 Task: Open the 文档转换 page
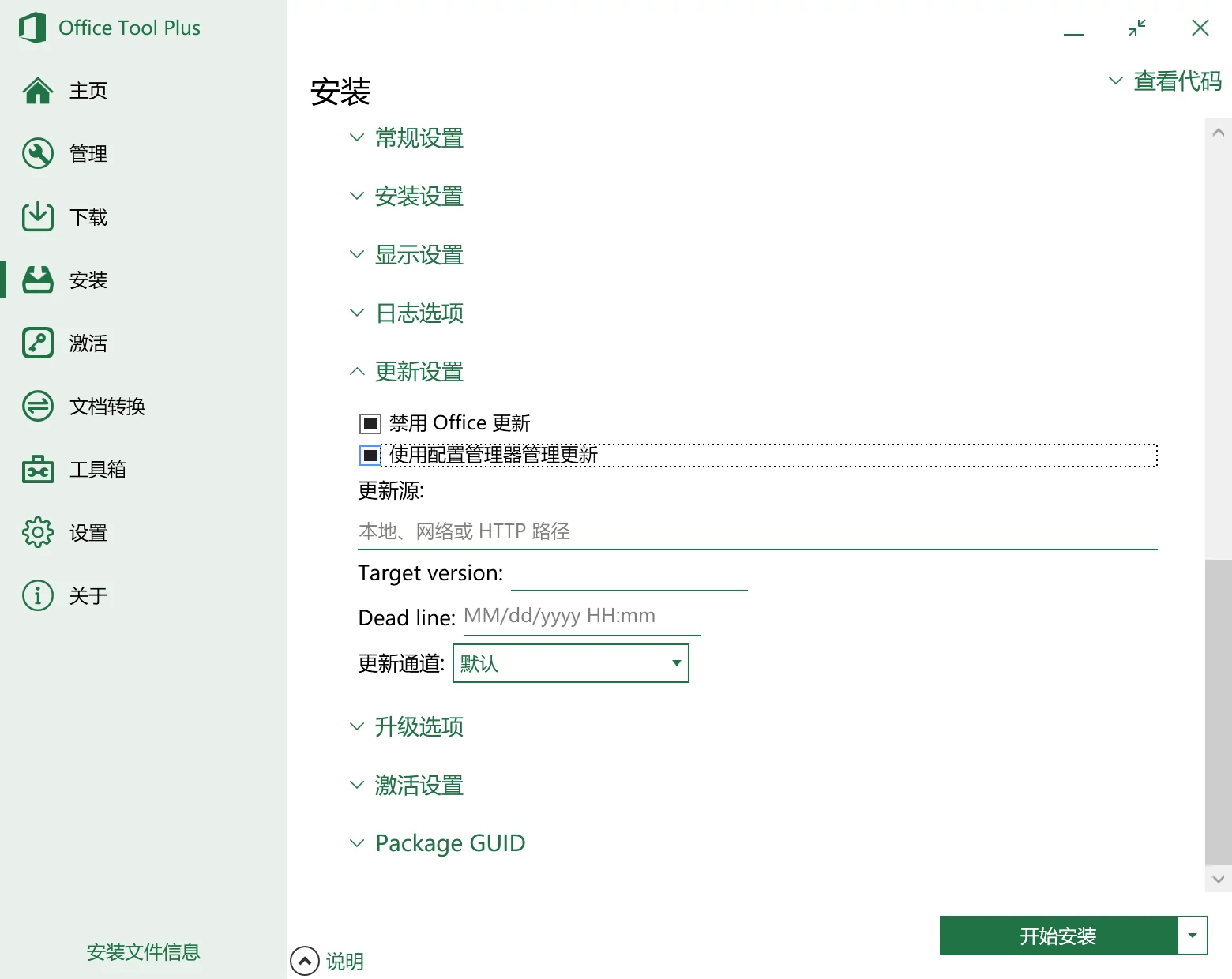pos(107,407)
